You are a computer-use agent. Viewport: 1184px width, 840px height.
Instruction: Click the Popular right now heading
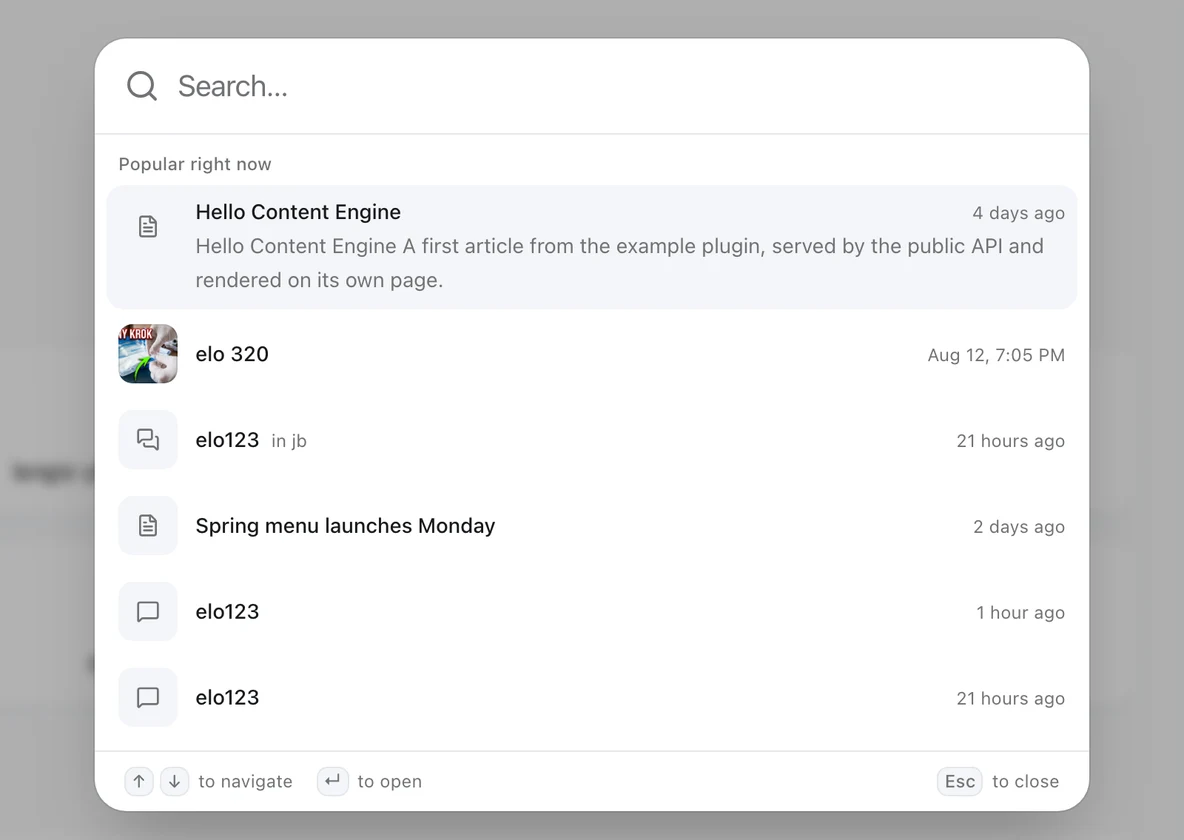tap(195, 164)
